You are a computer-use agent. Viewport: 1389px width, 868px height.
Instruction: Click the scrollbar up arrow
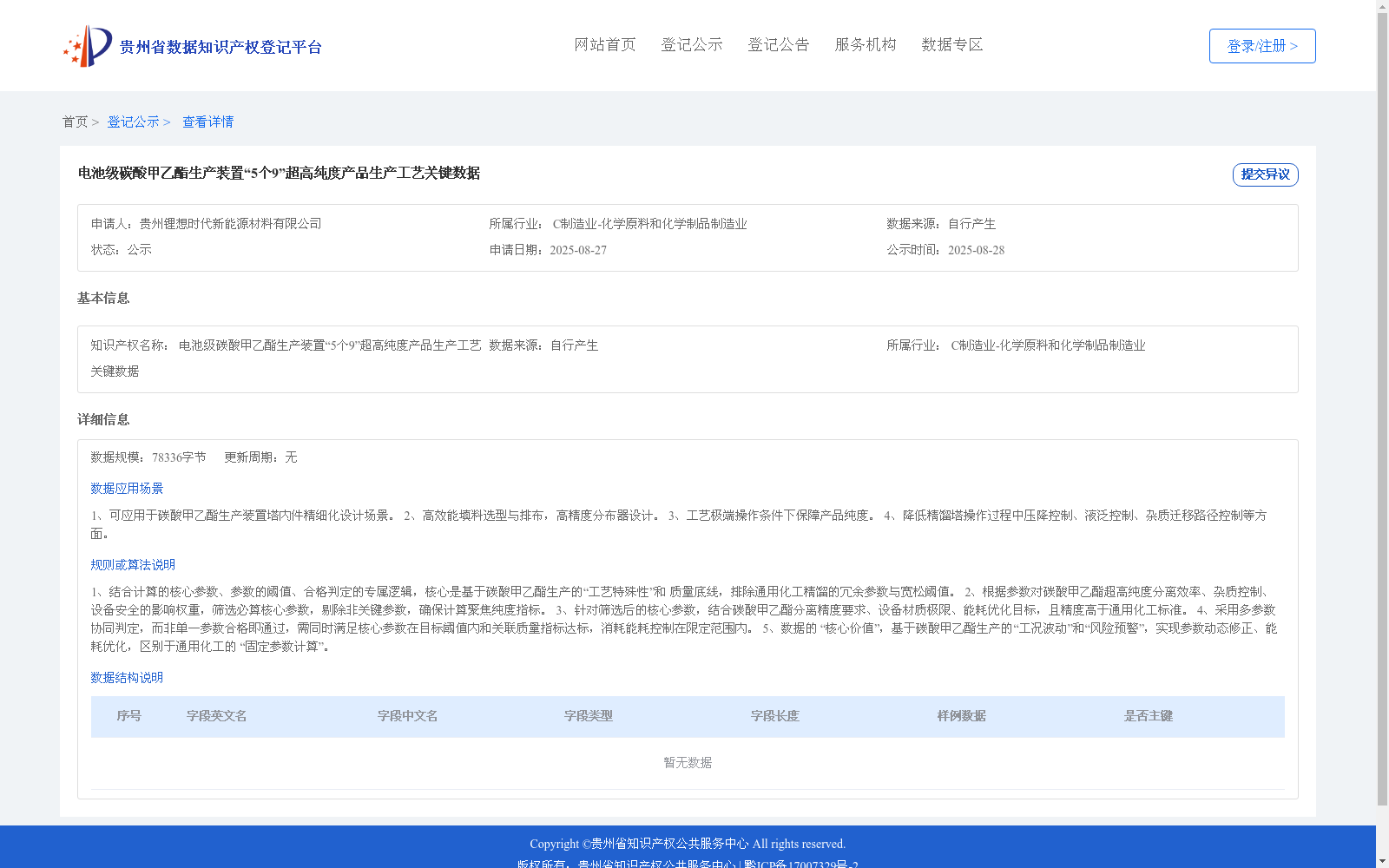click(x=1382, y=6)
